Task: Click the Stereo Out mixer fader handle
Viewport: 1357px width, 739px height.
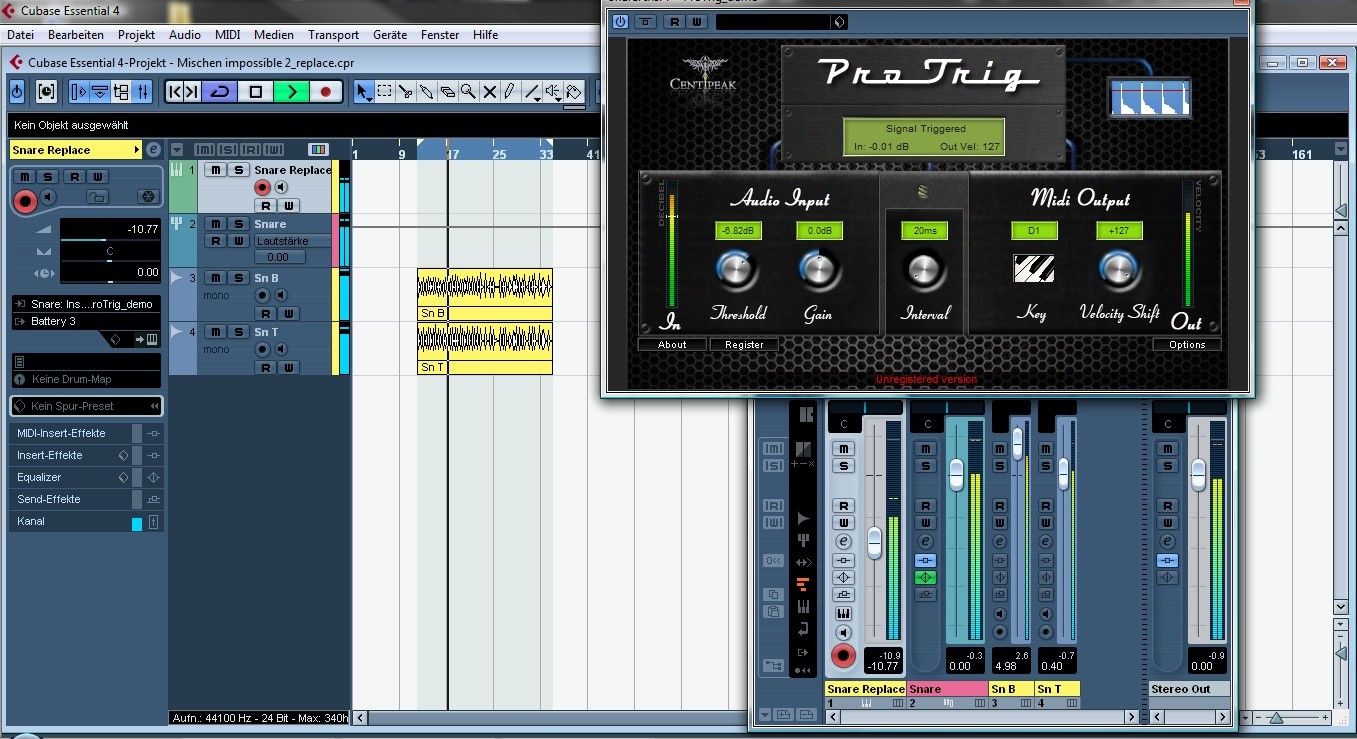Action: click(1199, 473)
